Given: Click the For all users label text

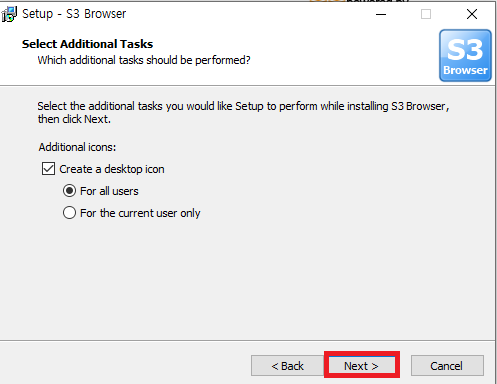Looking at the screenshot, I should click(x=109, y=191).
